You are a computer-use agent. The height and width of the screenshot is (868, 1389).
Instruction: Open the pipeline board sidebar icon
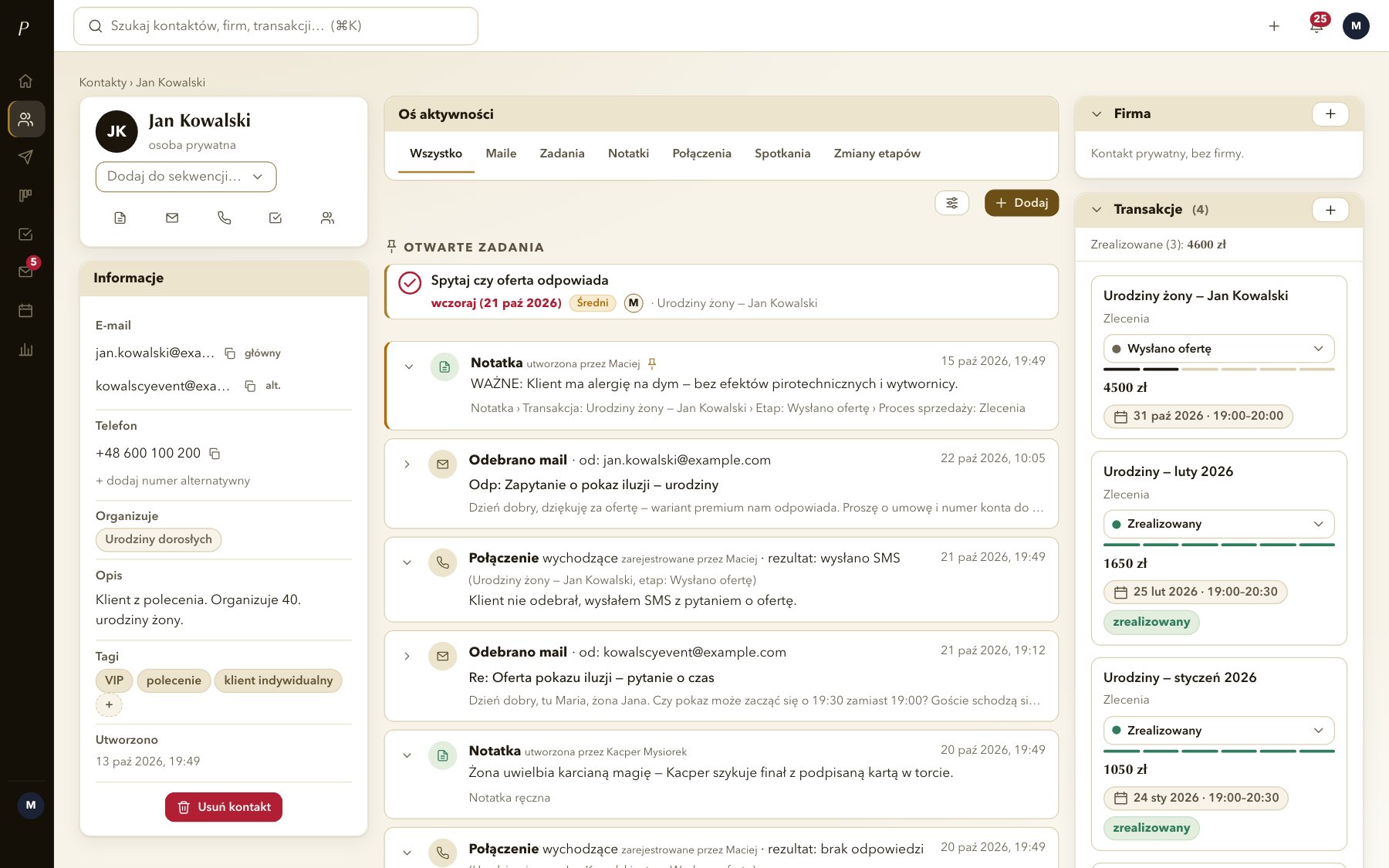(x=25, y=195)
